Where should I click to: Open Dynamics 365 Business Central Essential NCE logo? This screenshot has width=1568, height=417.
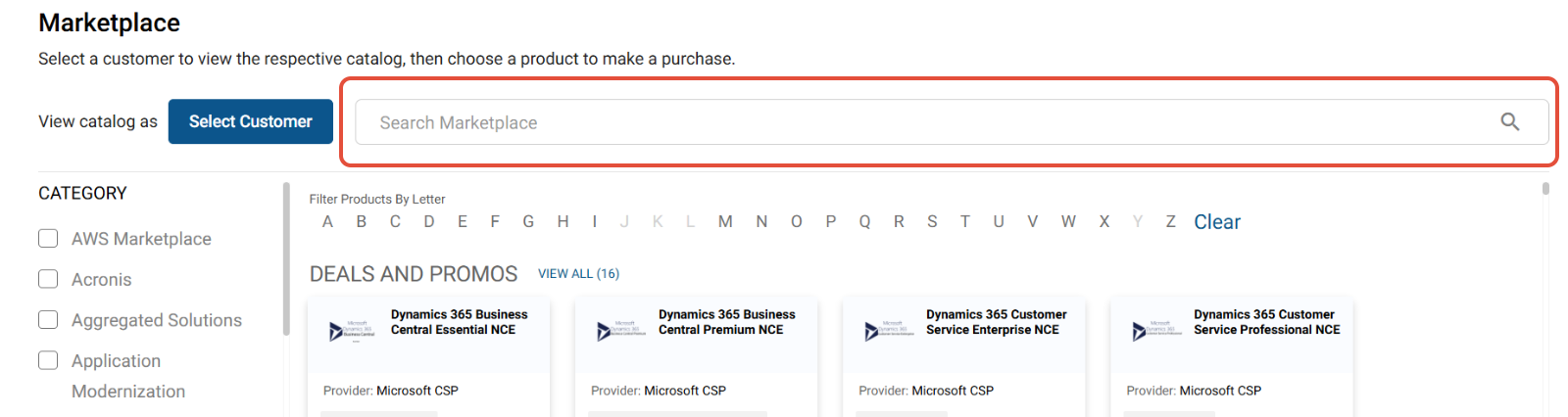click(x=353, y=331)
